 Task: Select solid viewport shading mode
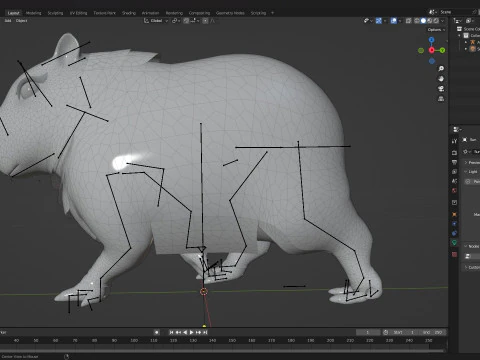point(423,21)
